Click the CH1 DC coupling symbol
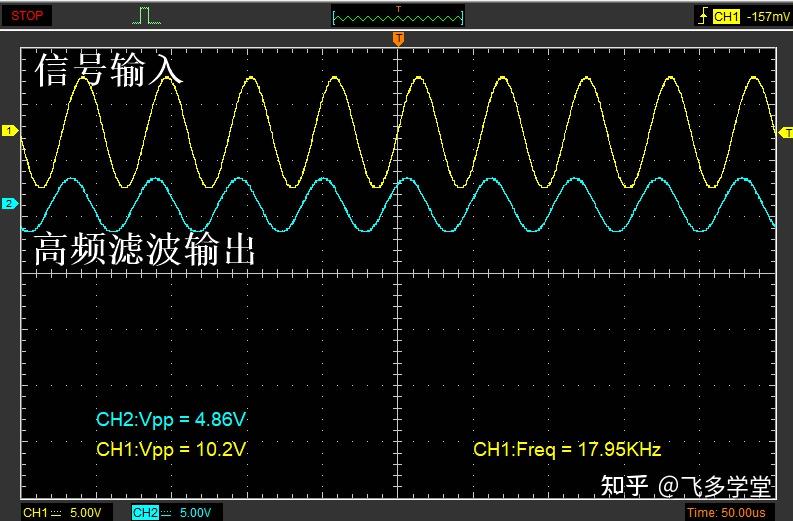This screenshot has width=793, height=521. (56, 513)
